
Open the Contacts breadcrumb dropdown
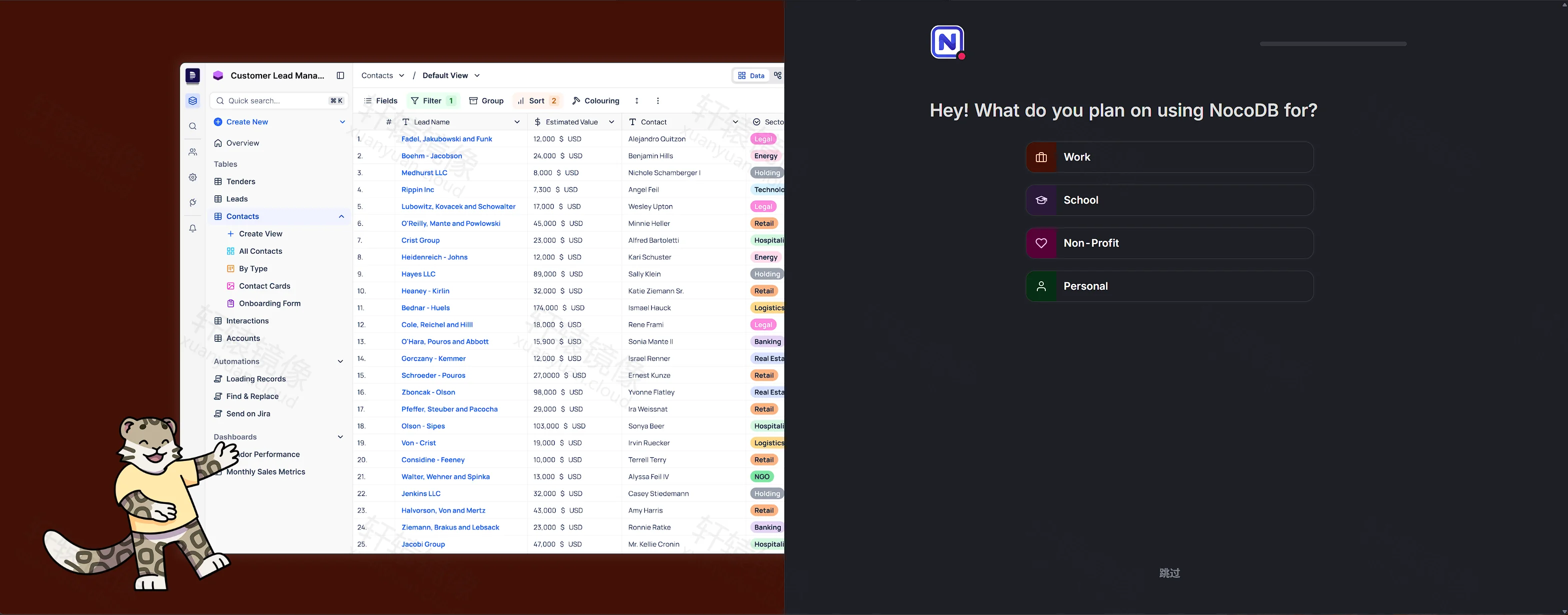click(383, 76)
